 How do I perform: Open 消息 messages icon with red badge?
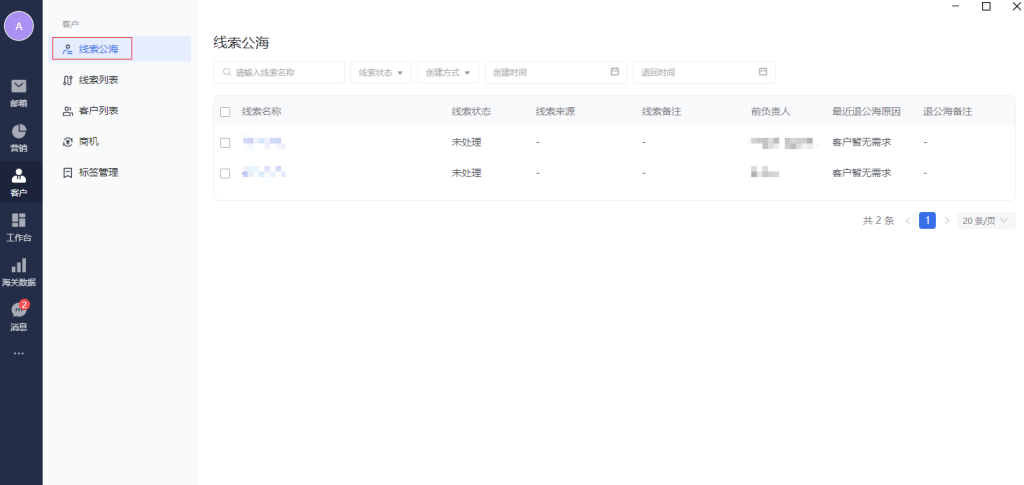coord(19,311)
